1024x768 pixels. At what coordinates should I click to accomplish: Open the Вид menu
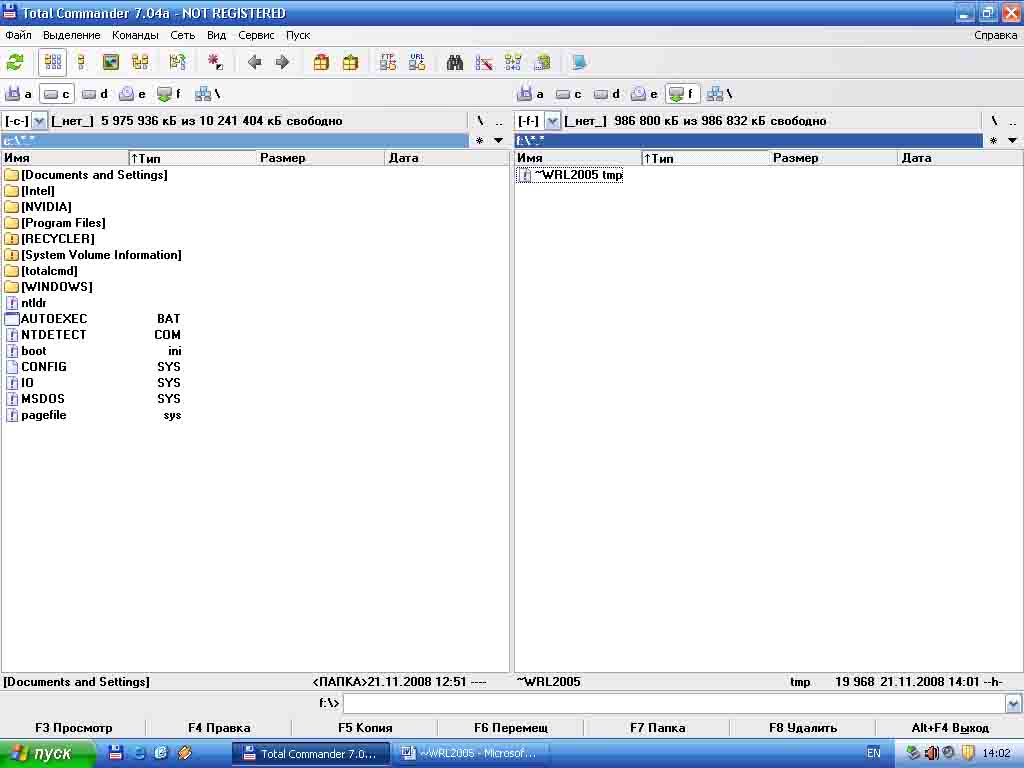216,35
